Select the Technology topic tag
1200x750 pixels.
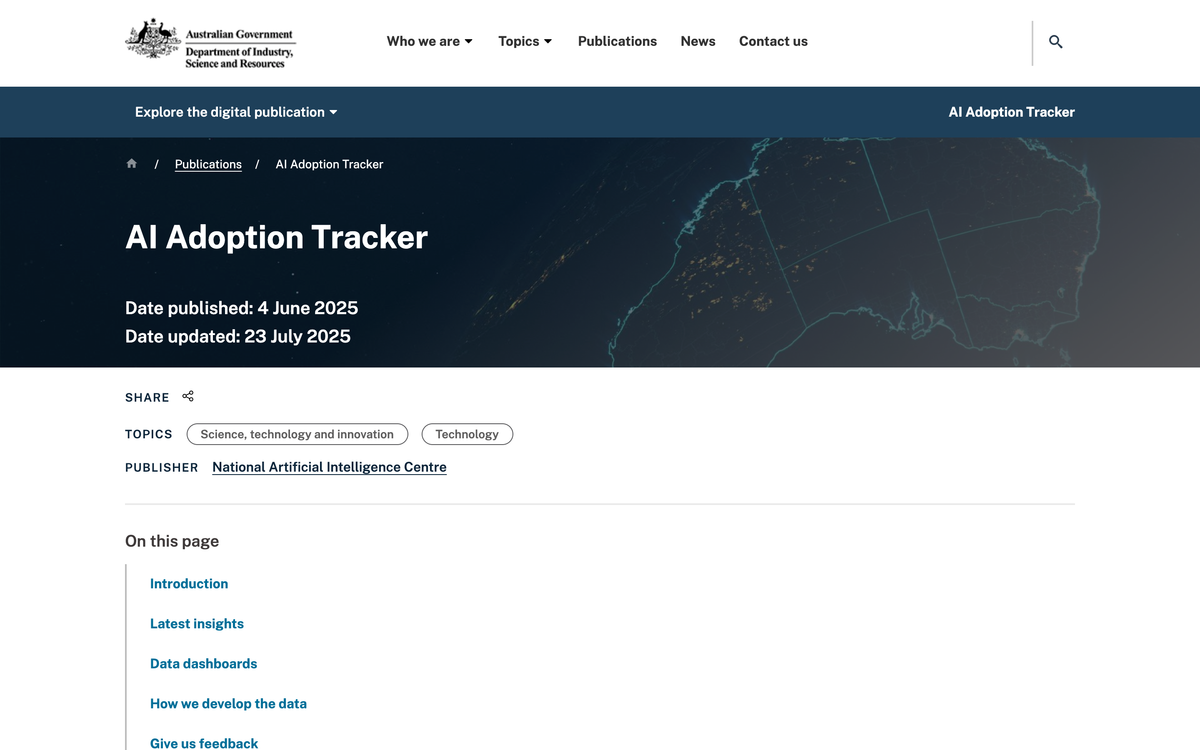pyautogui.click(x=467, y=434)
